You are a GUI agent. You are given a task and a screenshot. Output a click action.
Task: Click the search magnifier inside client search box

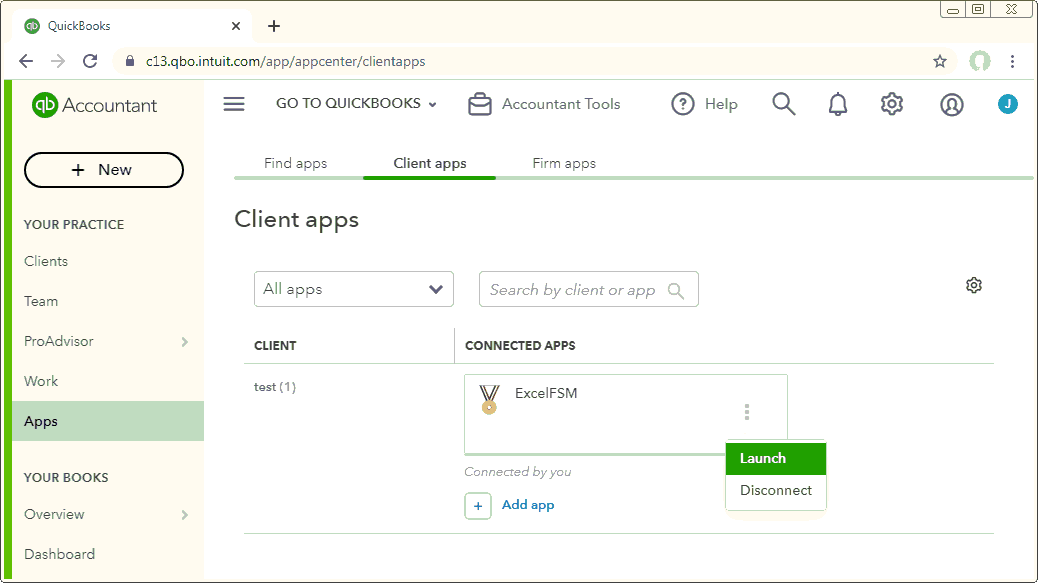click(676, 290)
